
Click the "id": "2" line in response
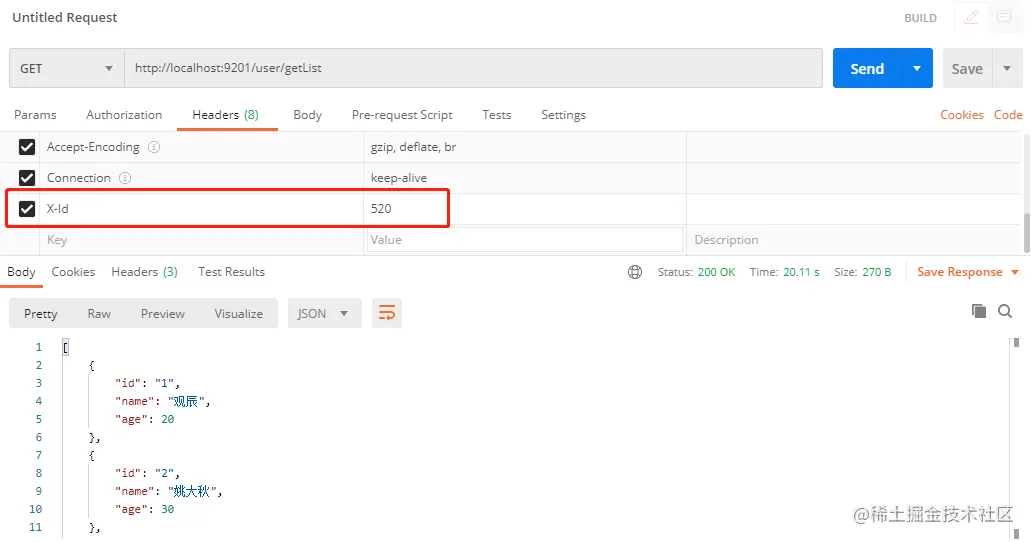click(147, 474)
